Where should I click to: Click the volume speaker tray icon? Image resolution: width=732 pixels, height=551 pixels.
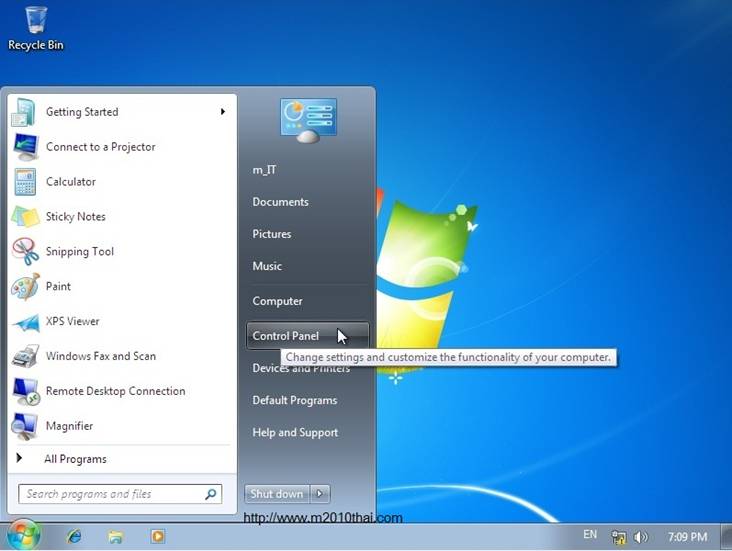click(x=640, y=537)
